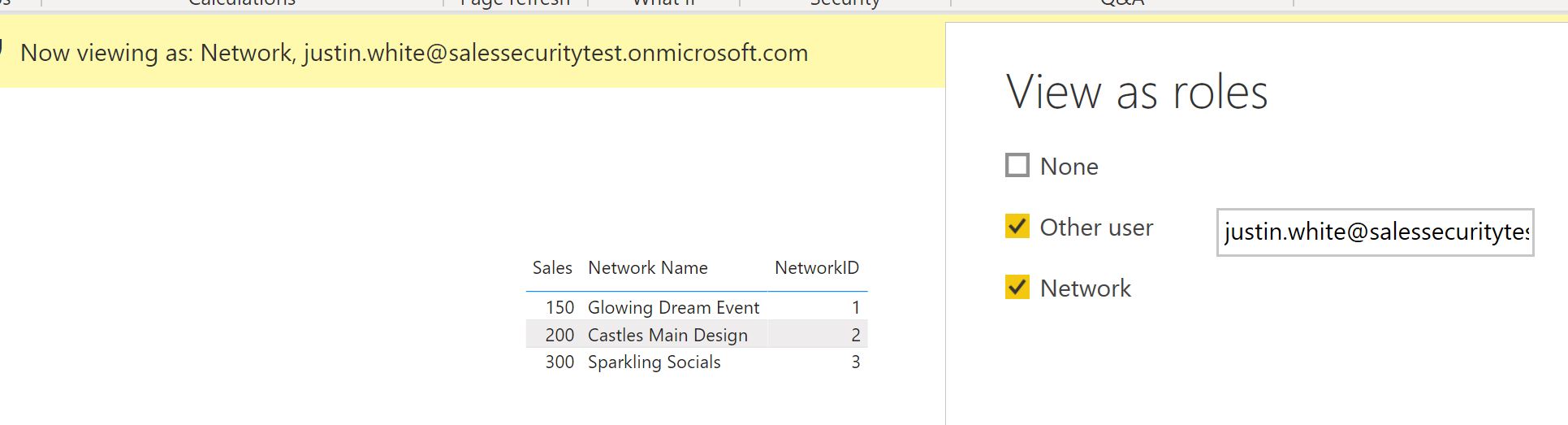Click the 200 sales value

tap(559, 335)
